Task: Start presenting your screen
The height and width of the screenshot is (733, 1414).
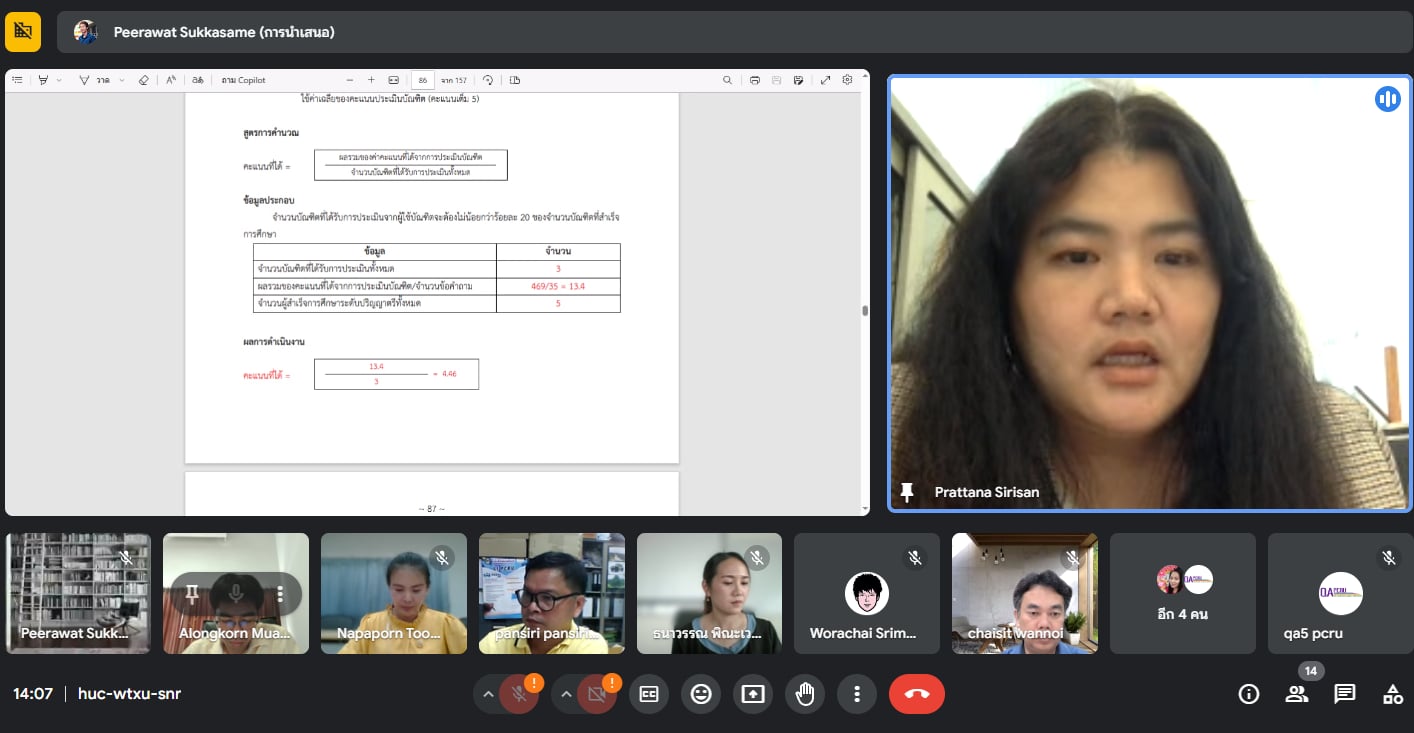Action: coord(752,694)
